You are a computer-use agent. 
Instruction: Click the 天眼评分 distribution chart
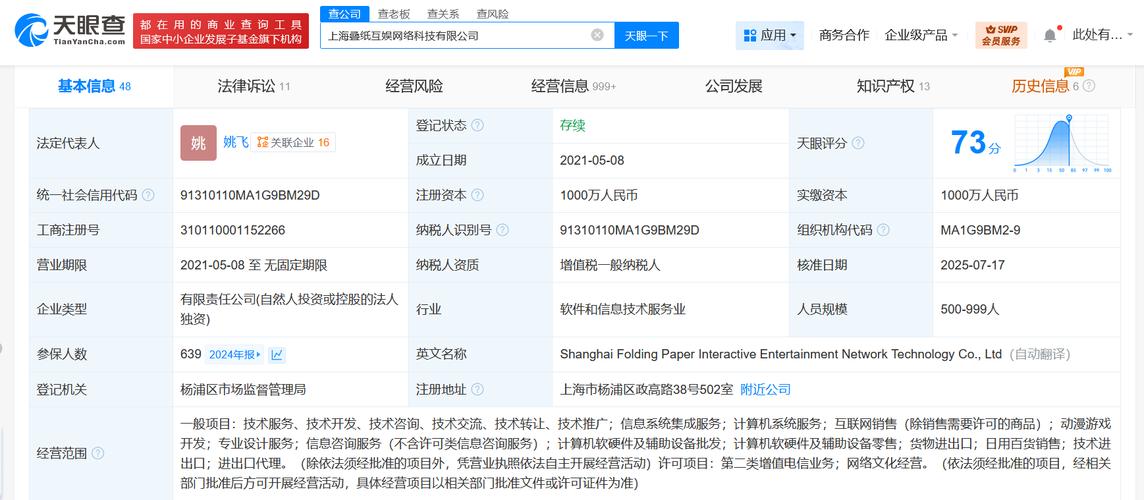click(x=1062, y=144)
